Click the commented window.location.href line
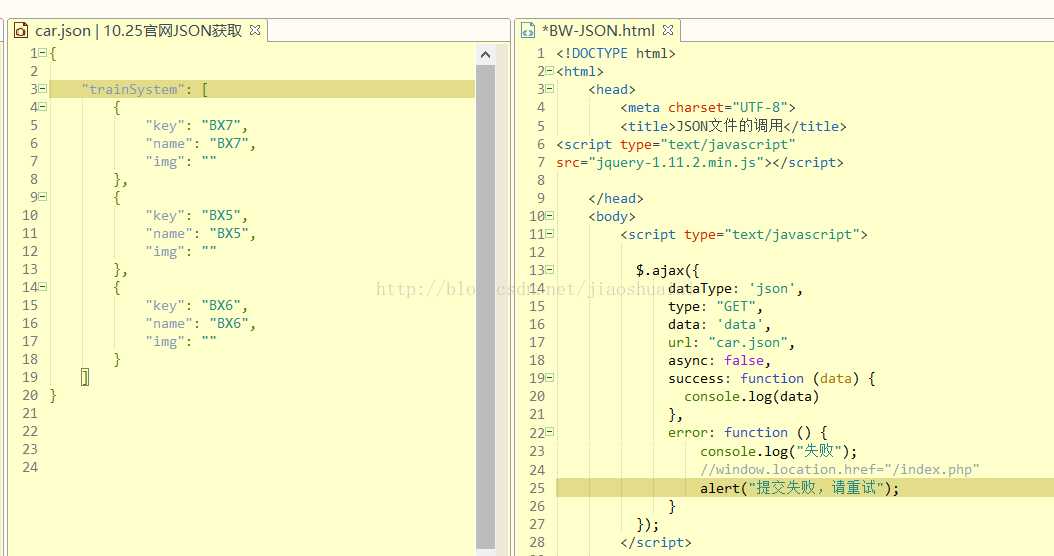The width and height of the screenshot is (1054, 556). pos(840,469)
